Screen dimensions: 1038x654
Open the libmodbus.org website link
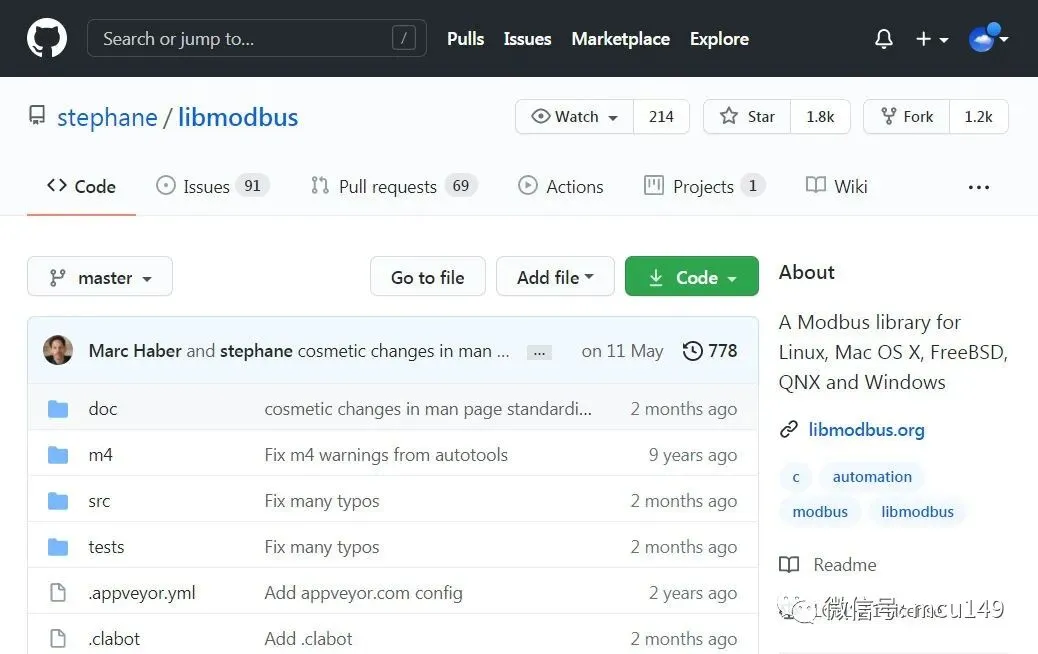[866, 430]
